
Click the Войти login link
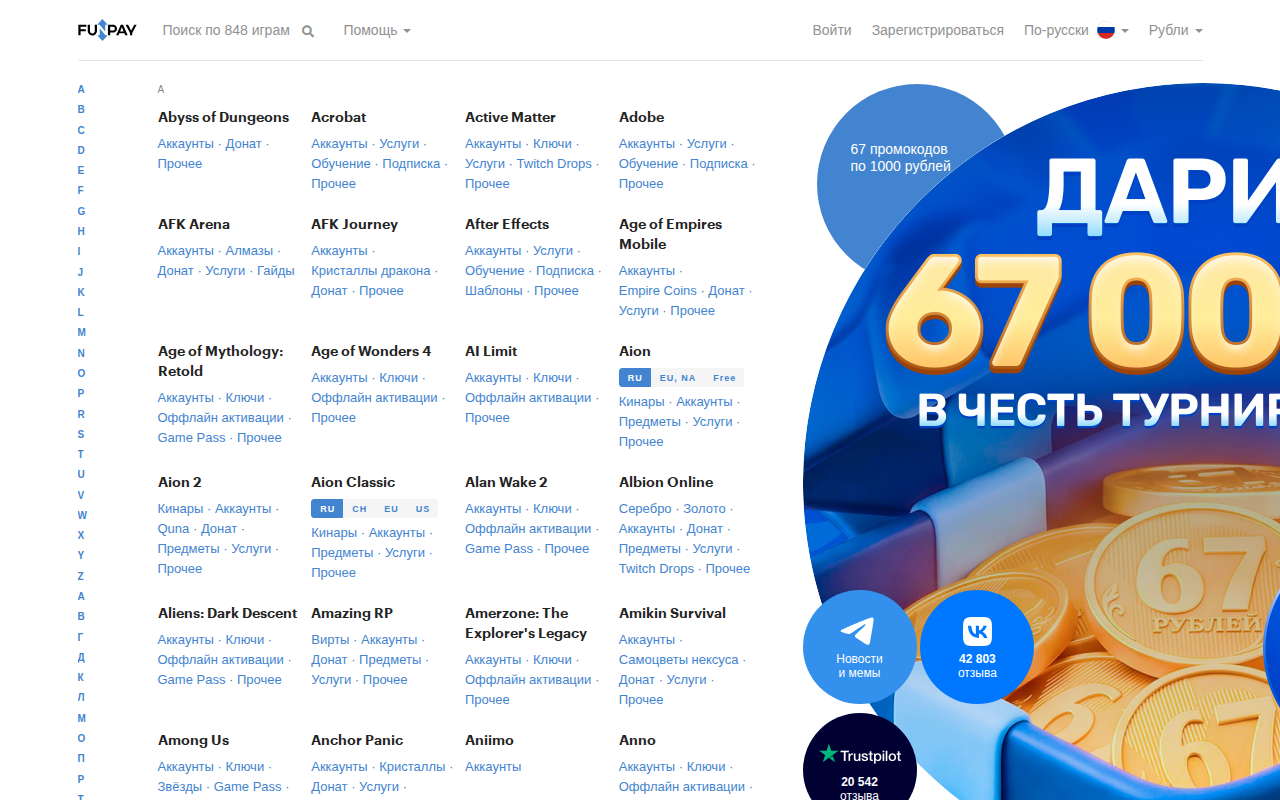[832, 30]
